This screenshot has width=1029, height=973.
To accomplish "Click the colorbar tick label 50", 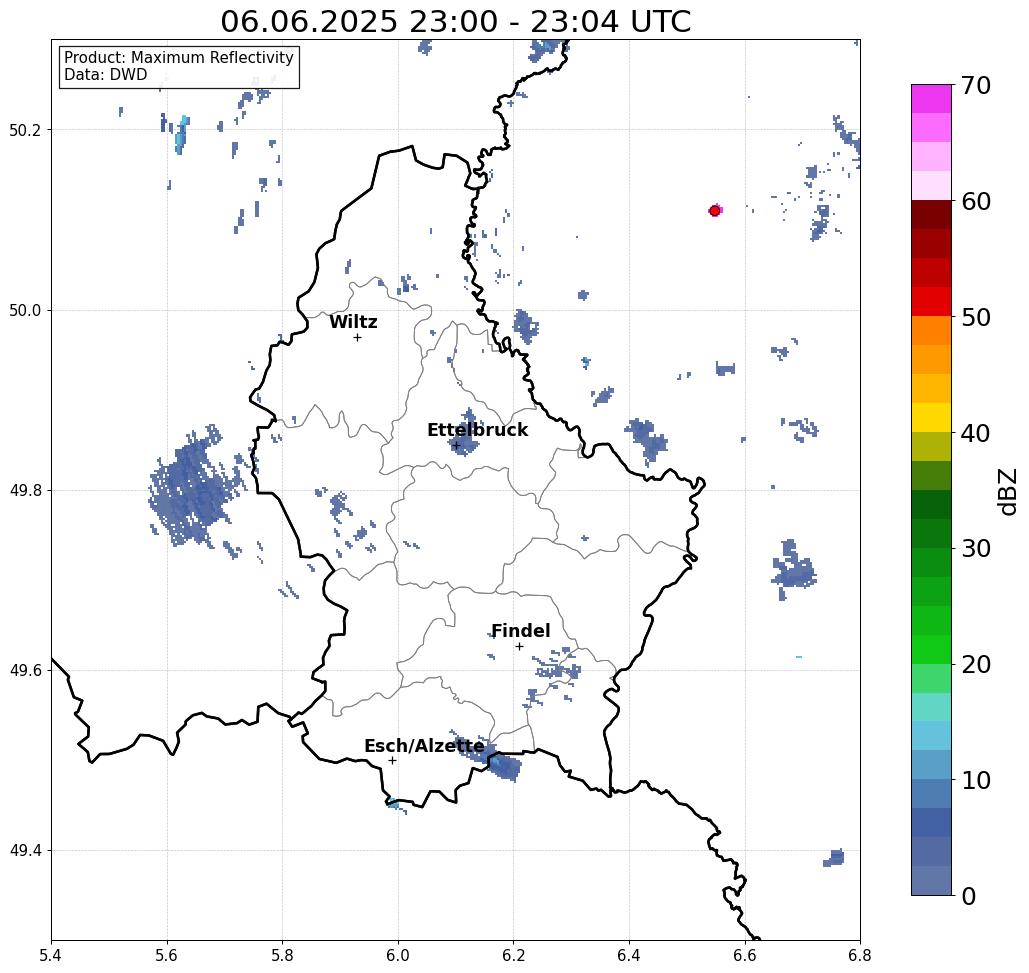I will click(975, 318).
